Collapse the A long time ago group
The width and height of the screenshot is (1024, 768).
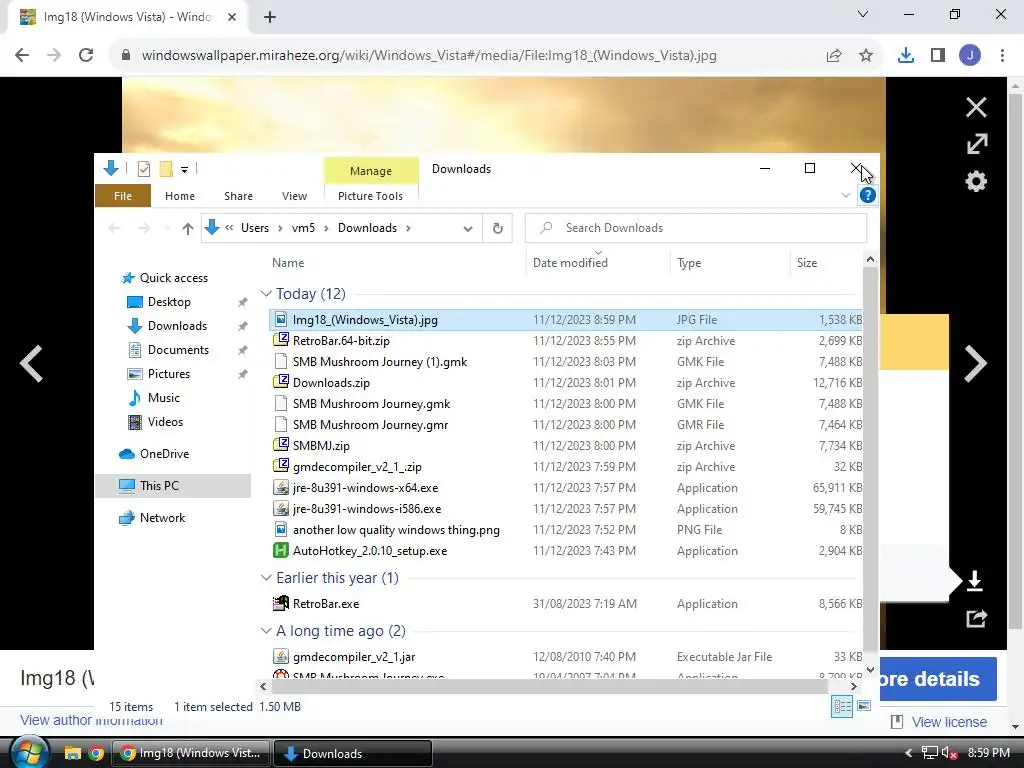[x=266, y=631]
